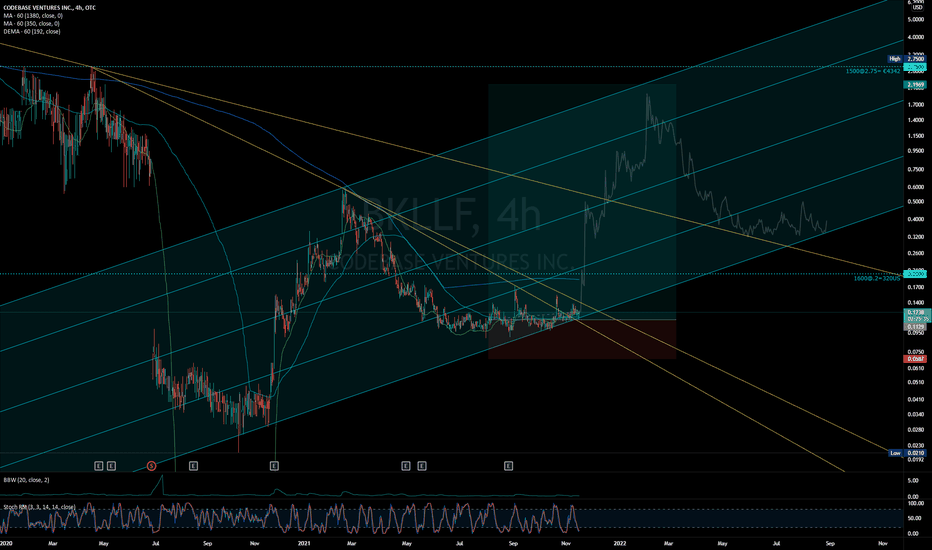
Task: Select the BBW (20, close, 2) indicator label
Action: (27, 480)
